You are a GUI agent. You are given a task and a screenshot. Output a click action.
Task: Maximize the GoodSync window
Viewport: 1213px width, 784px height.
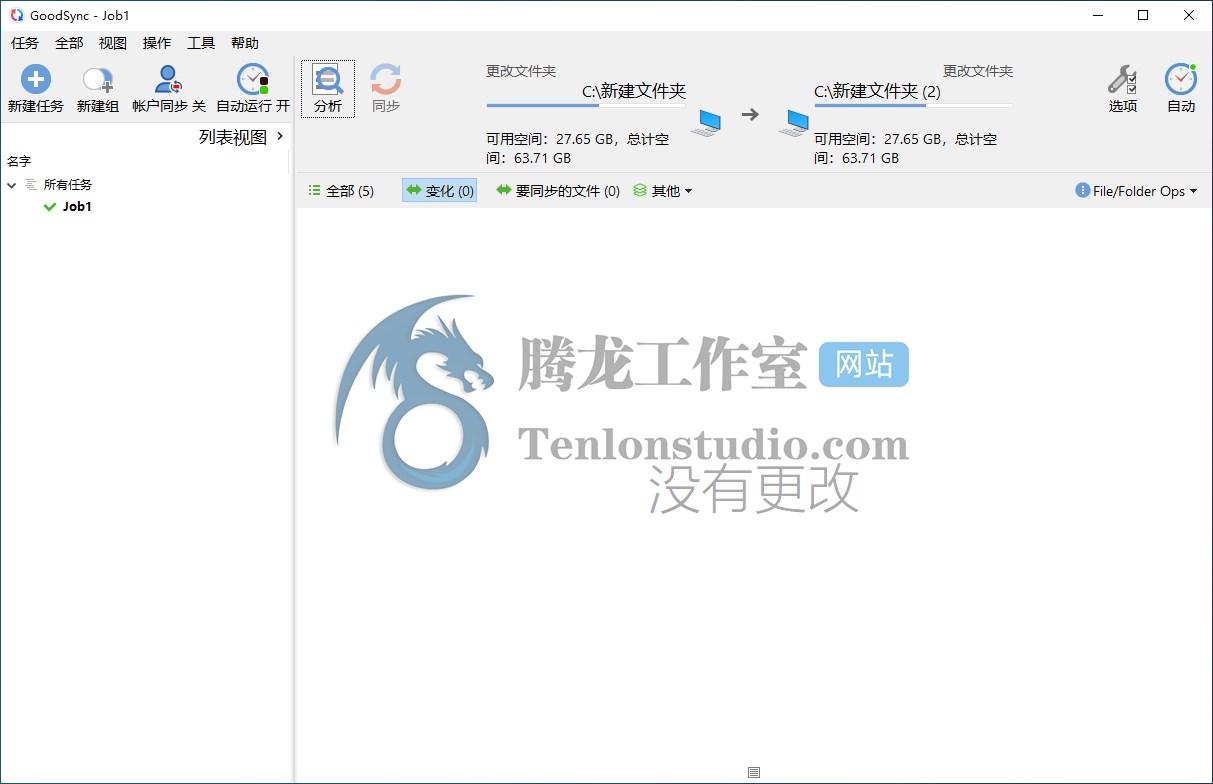(x=1143, y=15)
